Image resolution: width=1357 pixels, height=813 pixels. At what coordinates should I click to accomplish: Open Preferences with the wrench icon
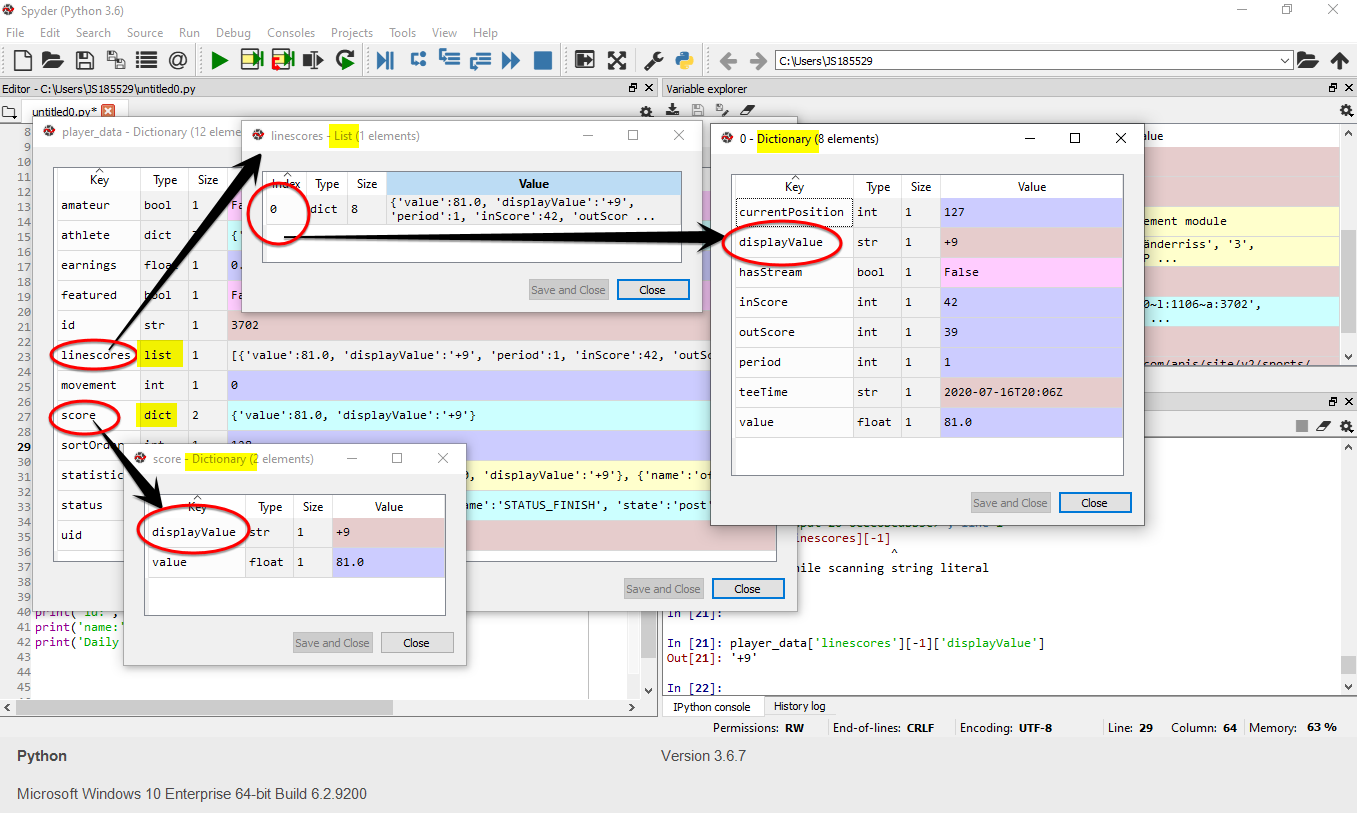653,60
